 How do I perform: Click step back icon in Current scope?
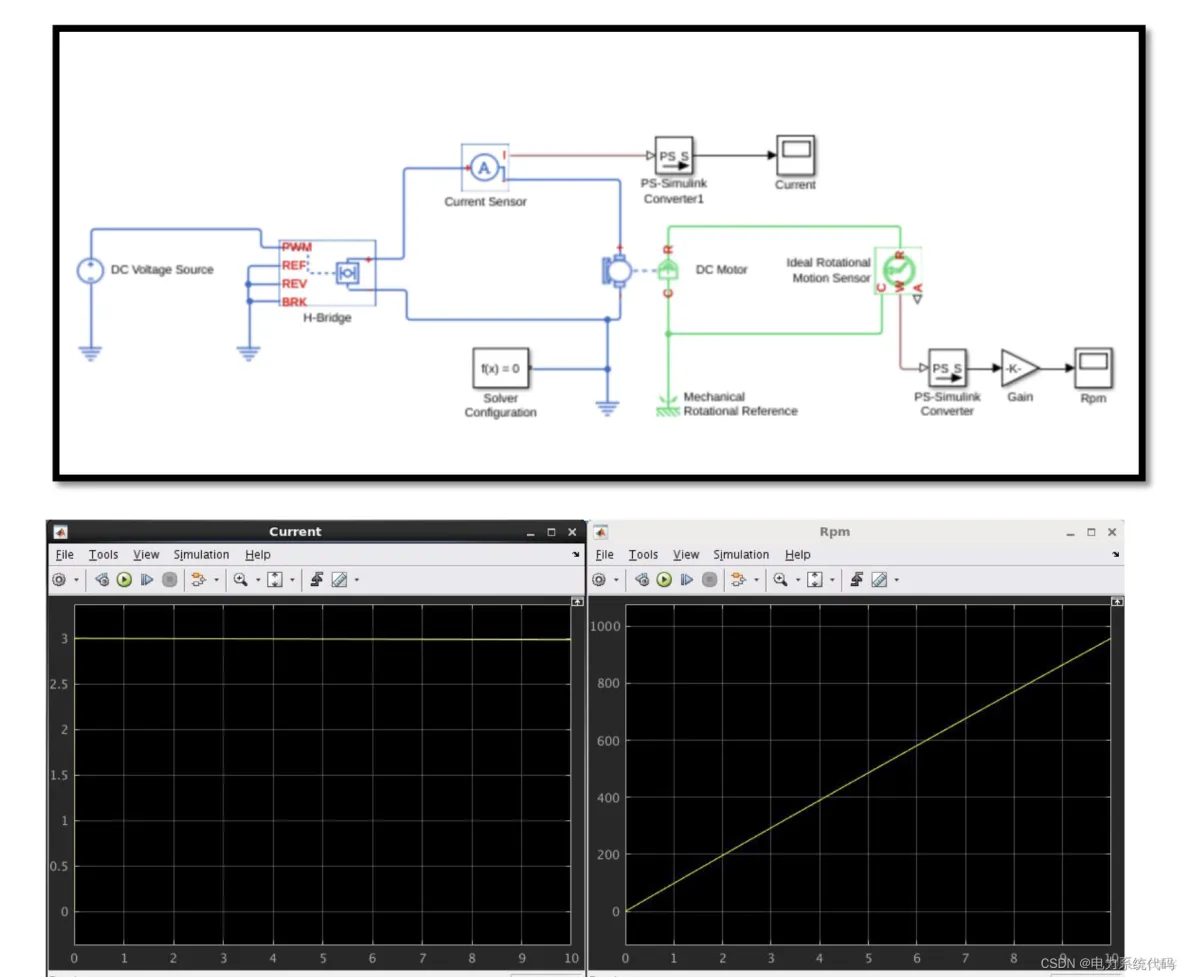[102, 580]
